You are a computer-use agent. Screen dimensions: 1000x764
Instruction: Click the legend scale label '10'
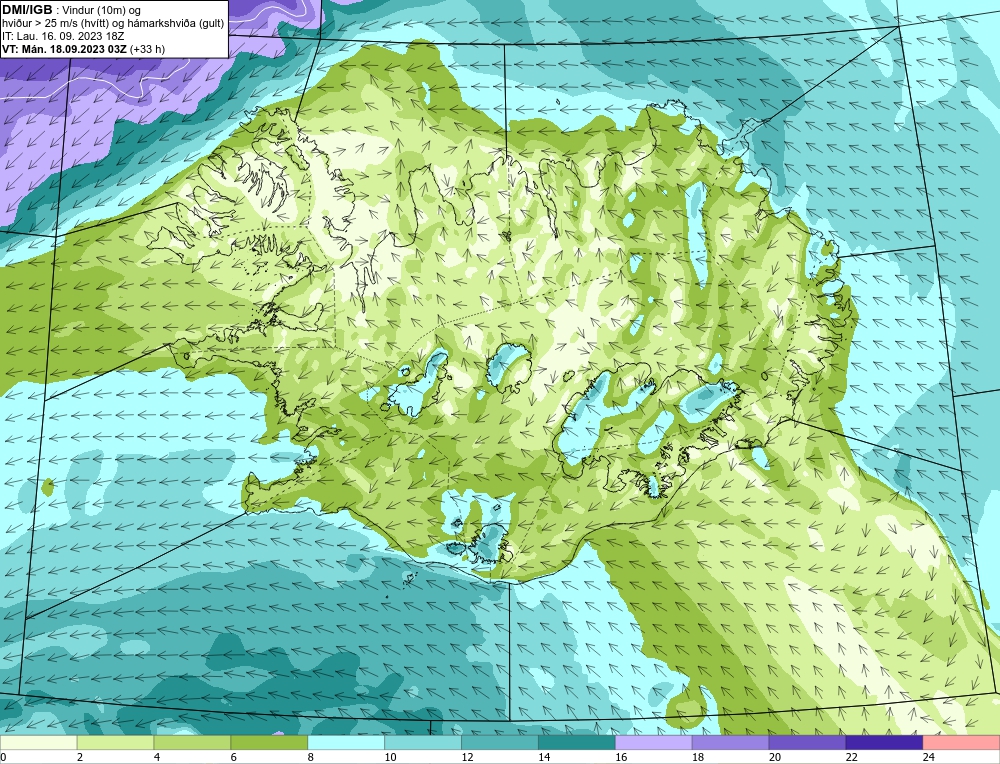tap(390, 757)
